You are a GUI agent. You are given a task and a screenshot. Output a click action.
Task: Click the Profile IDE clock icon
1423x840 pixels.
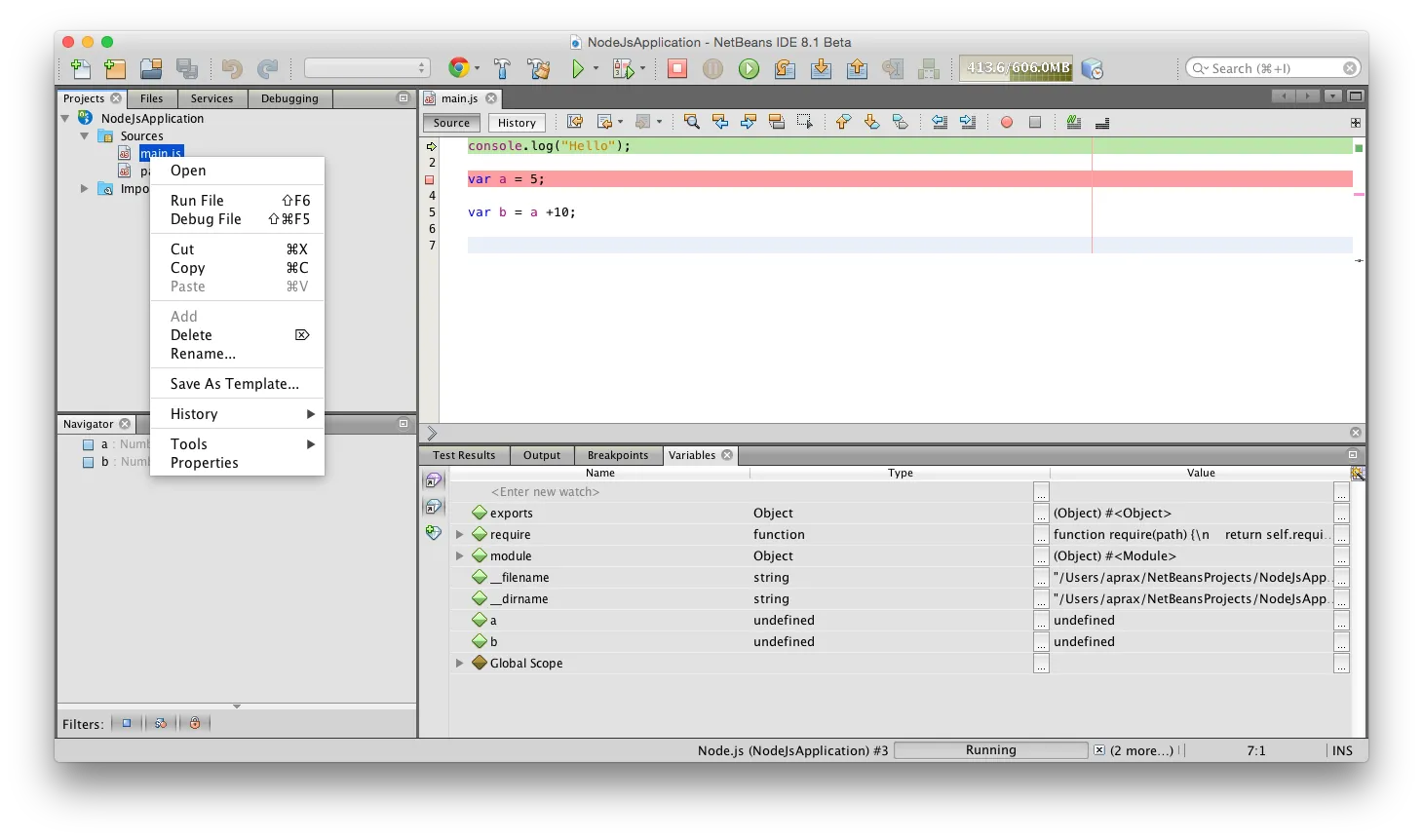1093,68
